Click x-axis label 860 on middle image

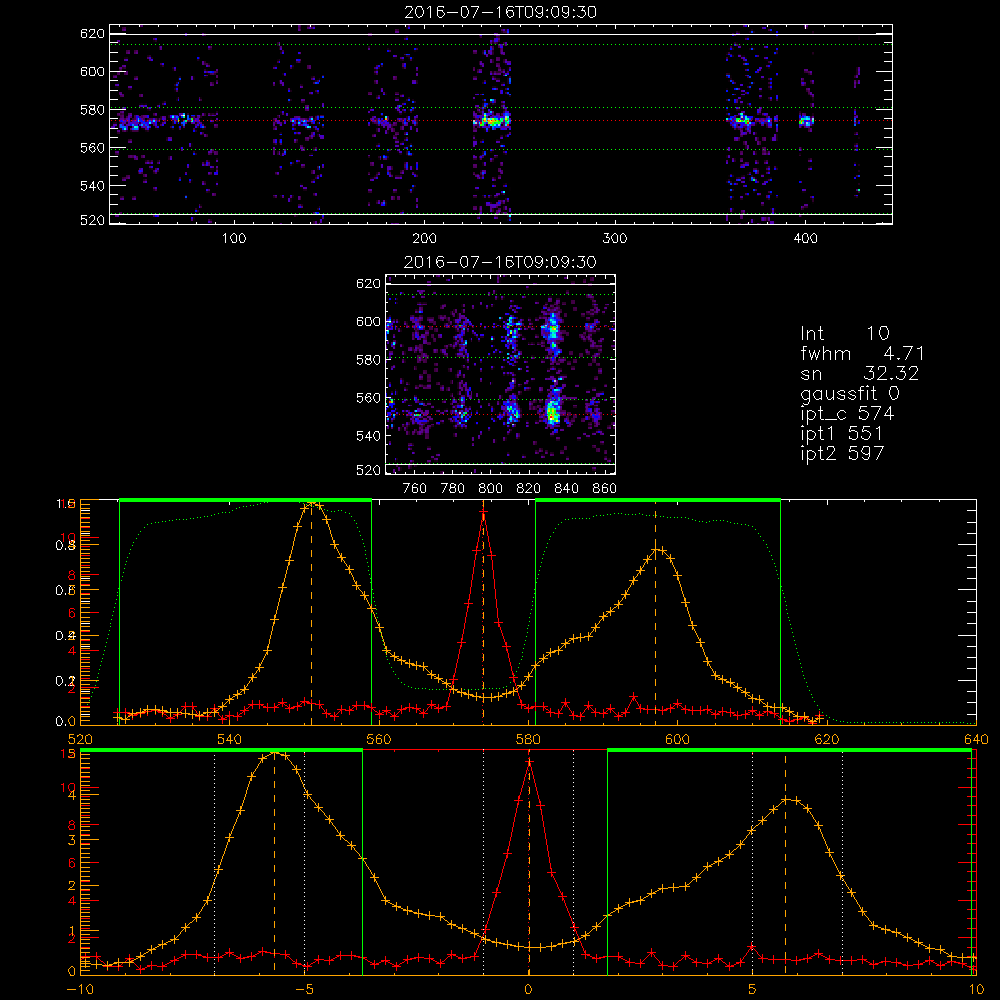tap(605, 489)
